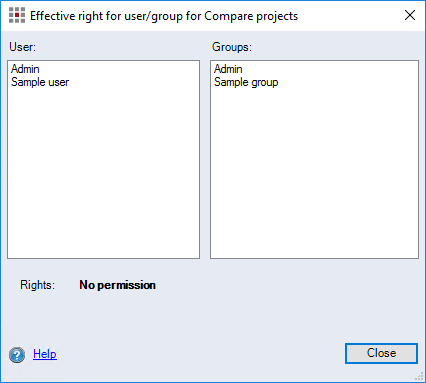This screenshot has width=426, height=383.
Task: Click the bold No permission rights text
Action: 117,285
